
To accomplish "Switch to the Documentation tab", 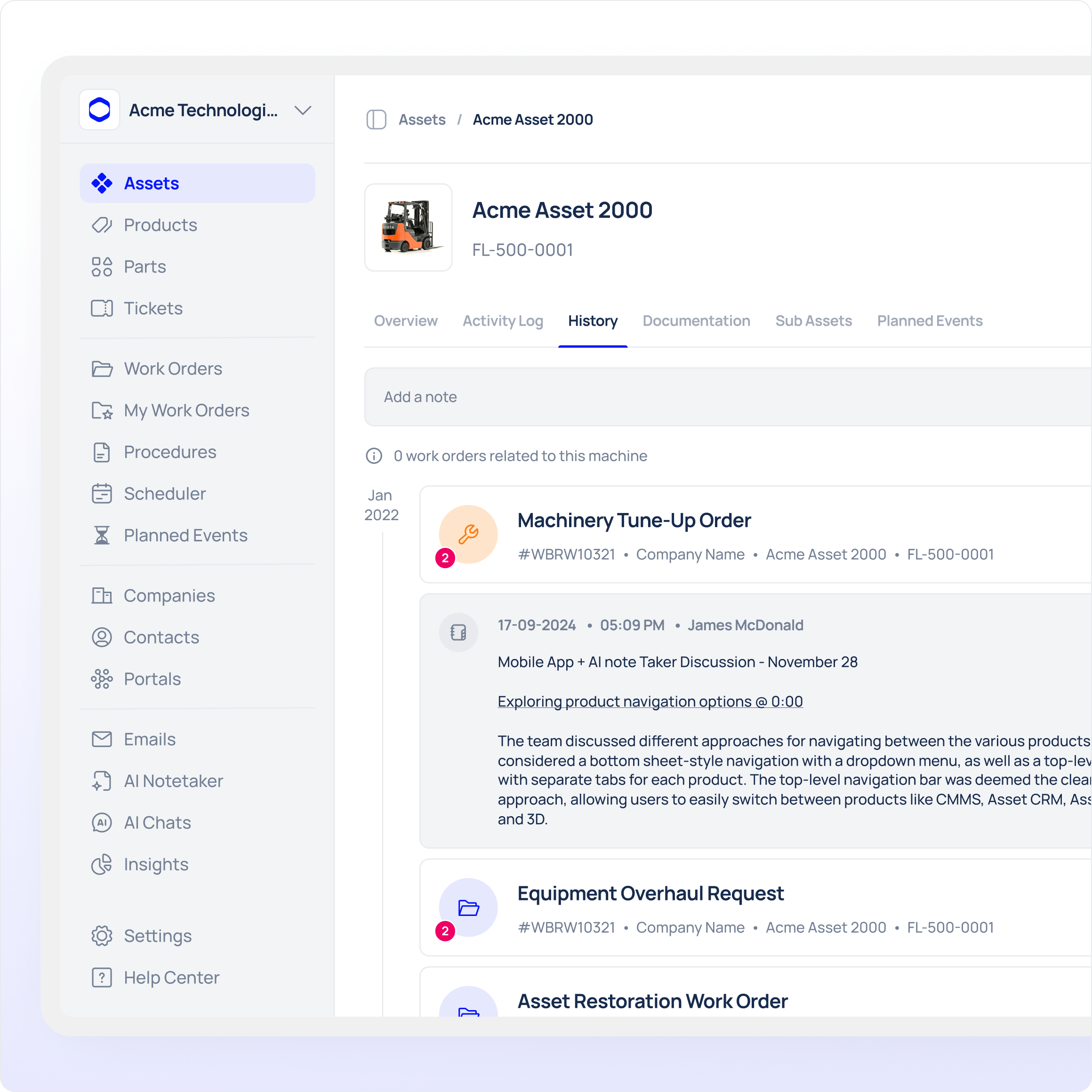I will [696, 321].
